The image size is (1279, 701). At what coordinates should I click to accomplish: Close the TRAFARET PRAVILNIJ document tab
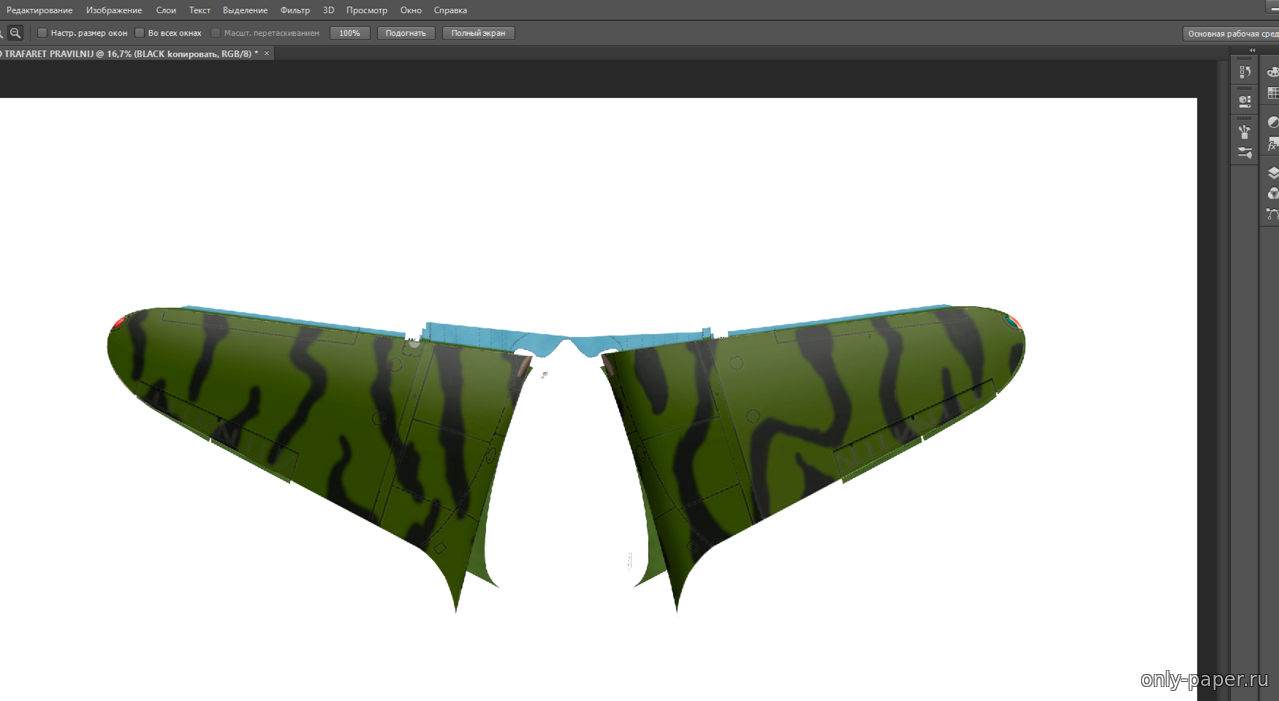coord(267,54)
